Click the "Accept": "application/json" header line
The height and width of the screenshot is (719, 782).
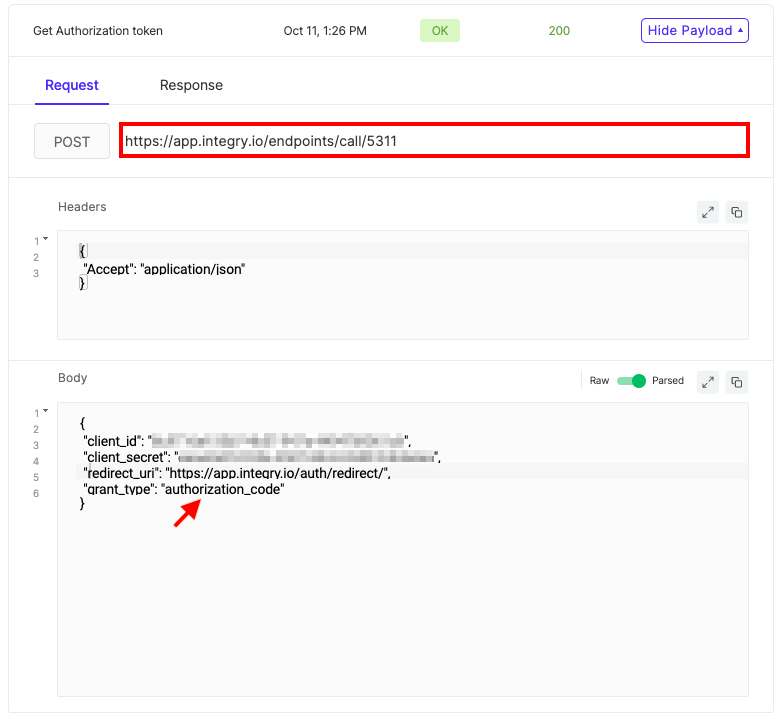[x=164, y=269]
